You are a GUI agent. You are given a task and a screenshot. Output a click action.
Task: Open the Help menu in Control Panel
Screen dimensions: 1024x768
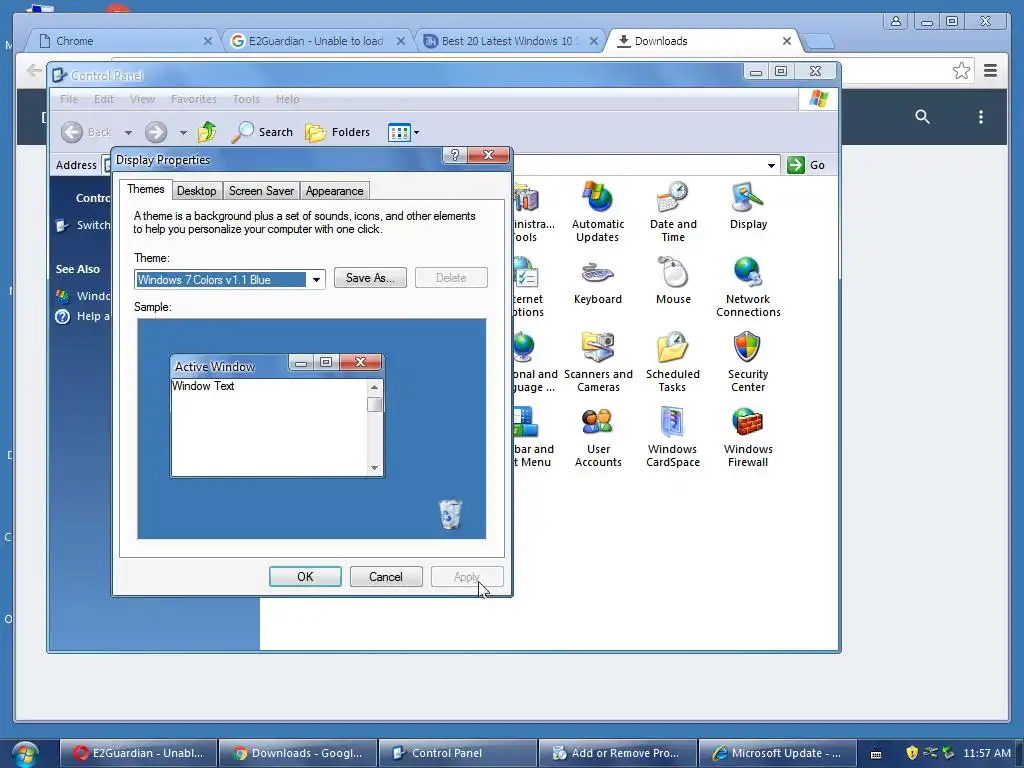click(287, 99)
